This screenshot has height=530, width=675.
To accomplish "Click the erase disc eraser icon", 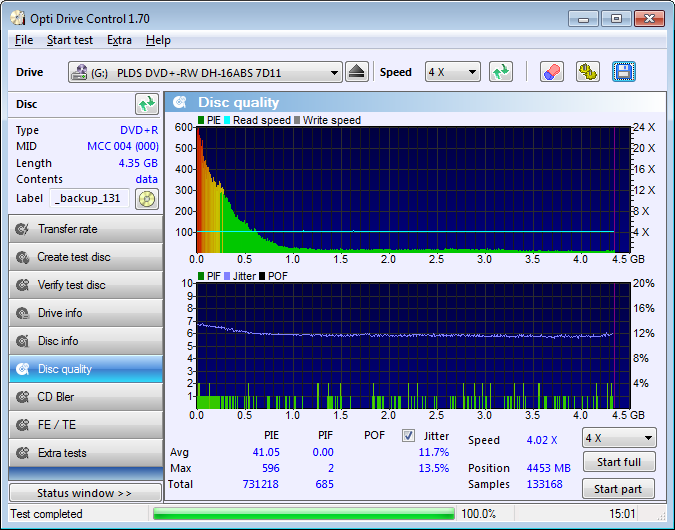I will (552, 72).
